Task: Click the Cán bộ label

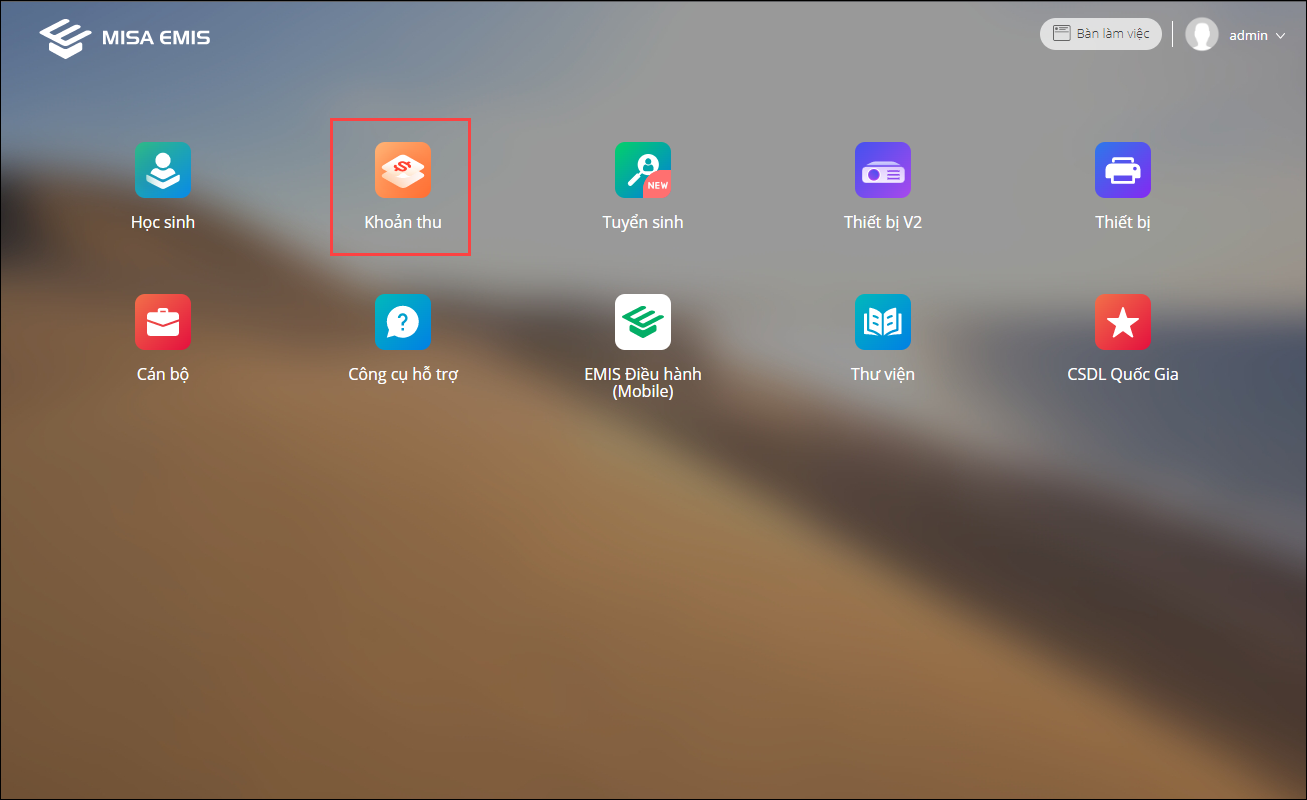Action: [163, 374]
